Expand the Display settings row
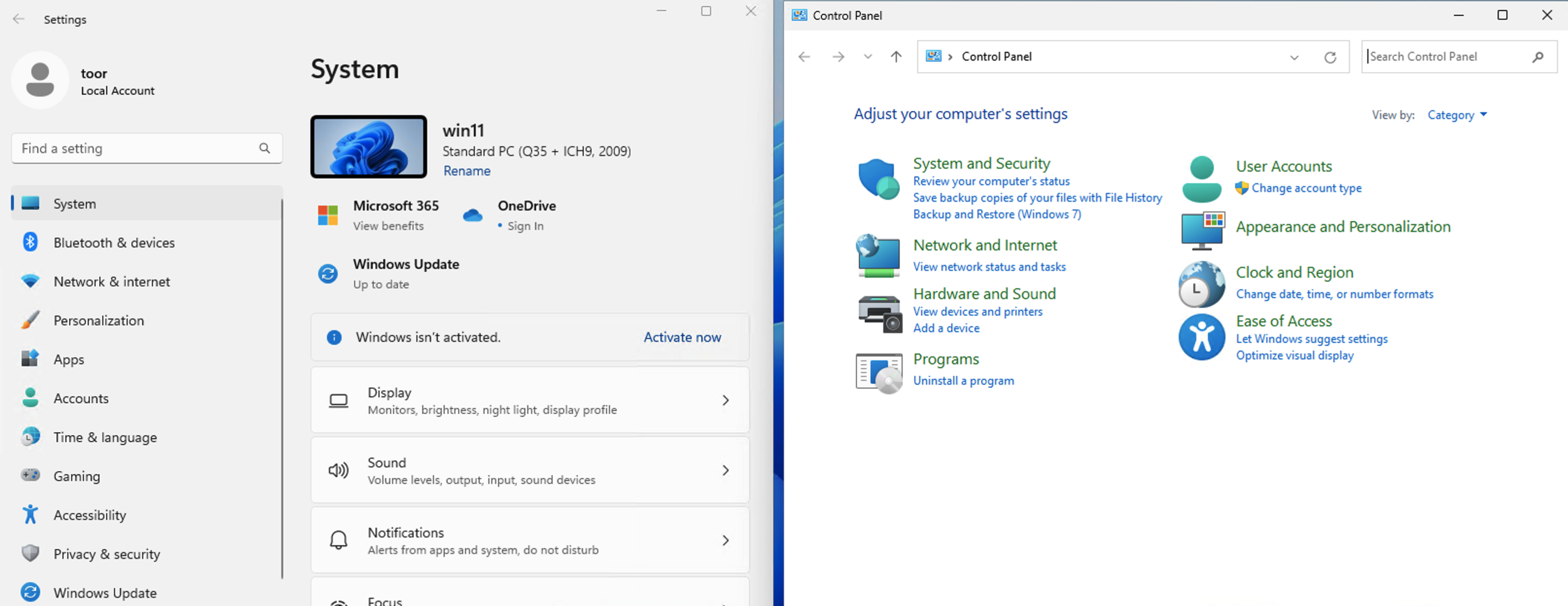The width and height of the screenshot is (1568, 606). coord(530,400)
